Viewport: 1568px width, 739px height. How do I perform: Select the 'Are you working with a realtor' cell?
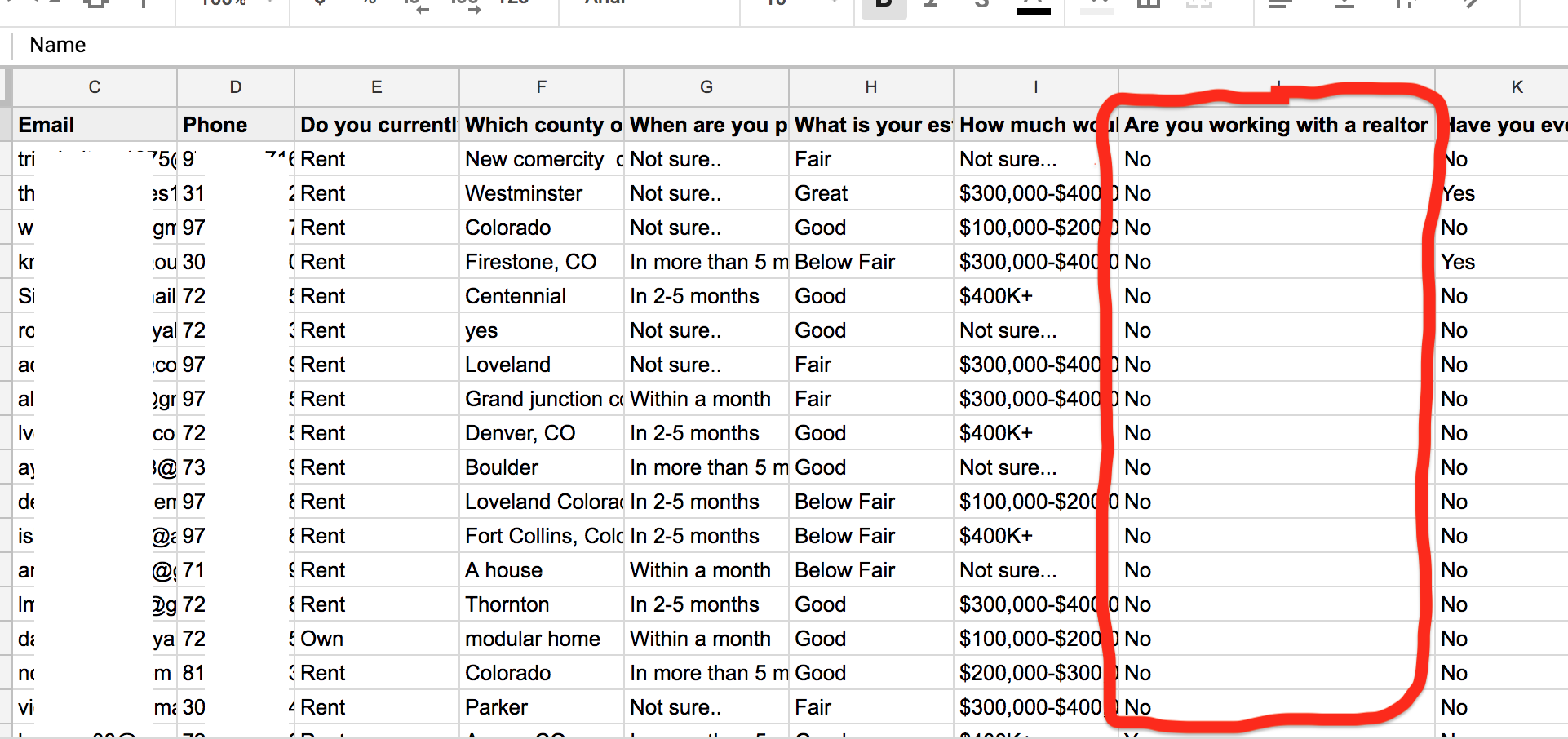1276,125
